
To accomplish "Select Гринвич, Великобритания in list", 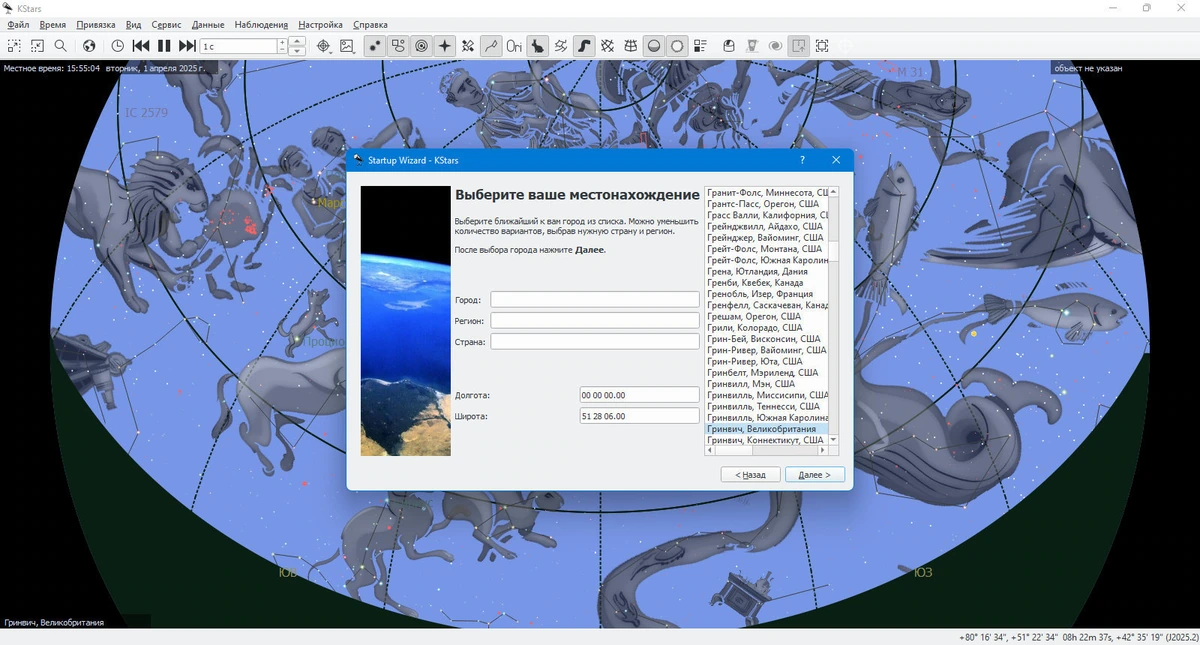I will [x=767, y=429].
